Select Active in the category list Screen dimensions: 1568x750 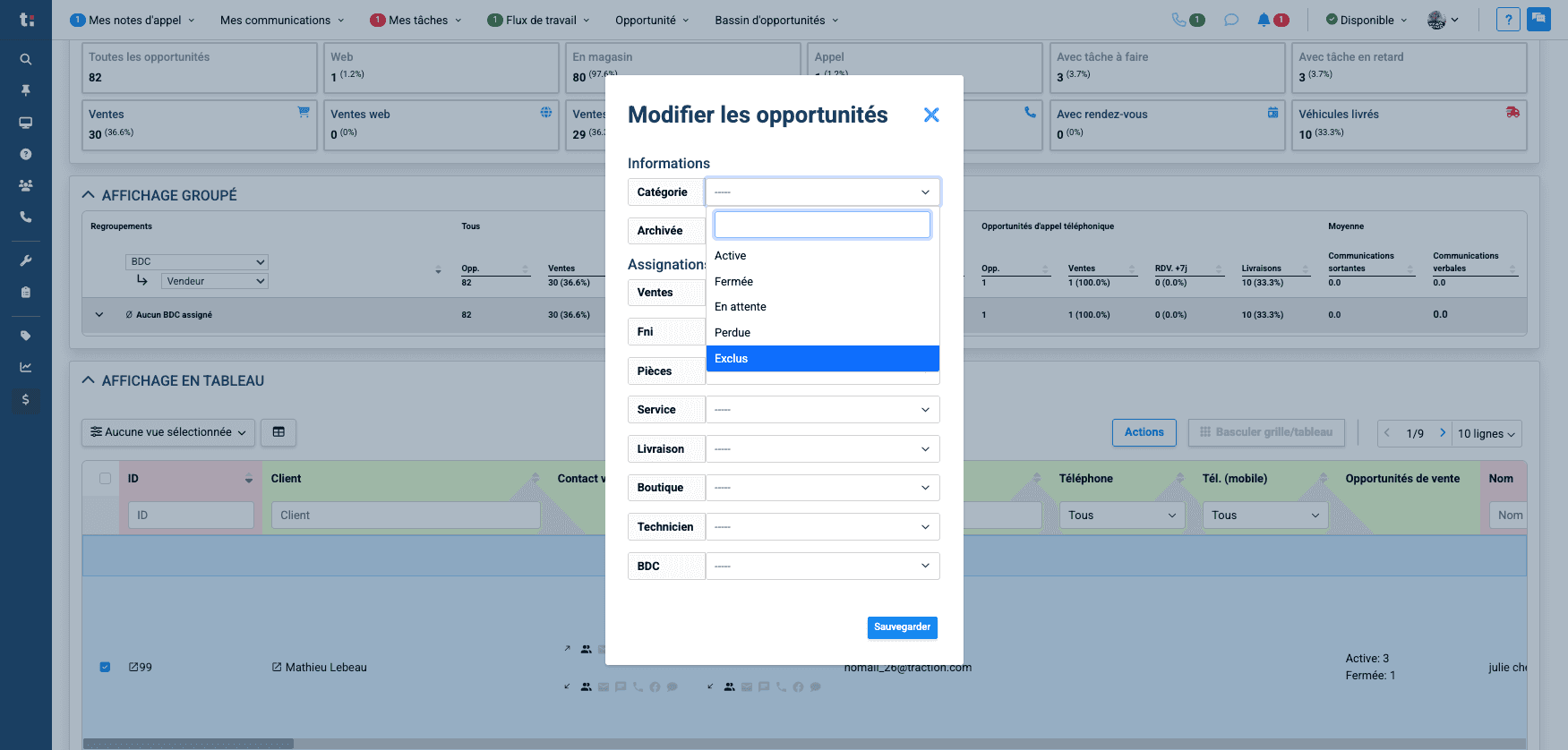[822, 256]
